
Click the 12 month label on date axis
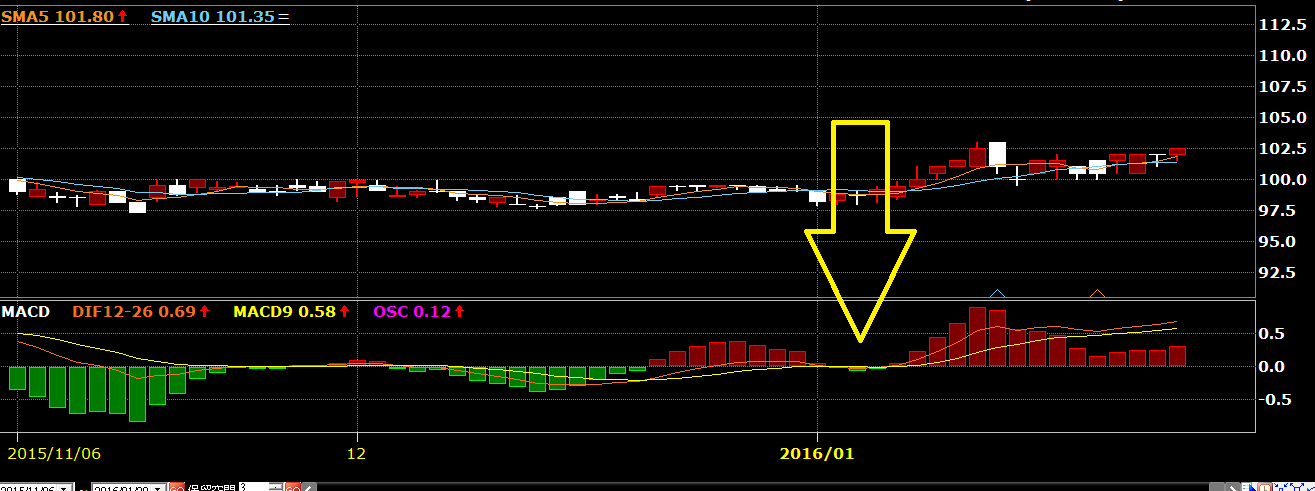point(357,453)
